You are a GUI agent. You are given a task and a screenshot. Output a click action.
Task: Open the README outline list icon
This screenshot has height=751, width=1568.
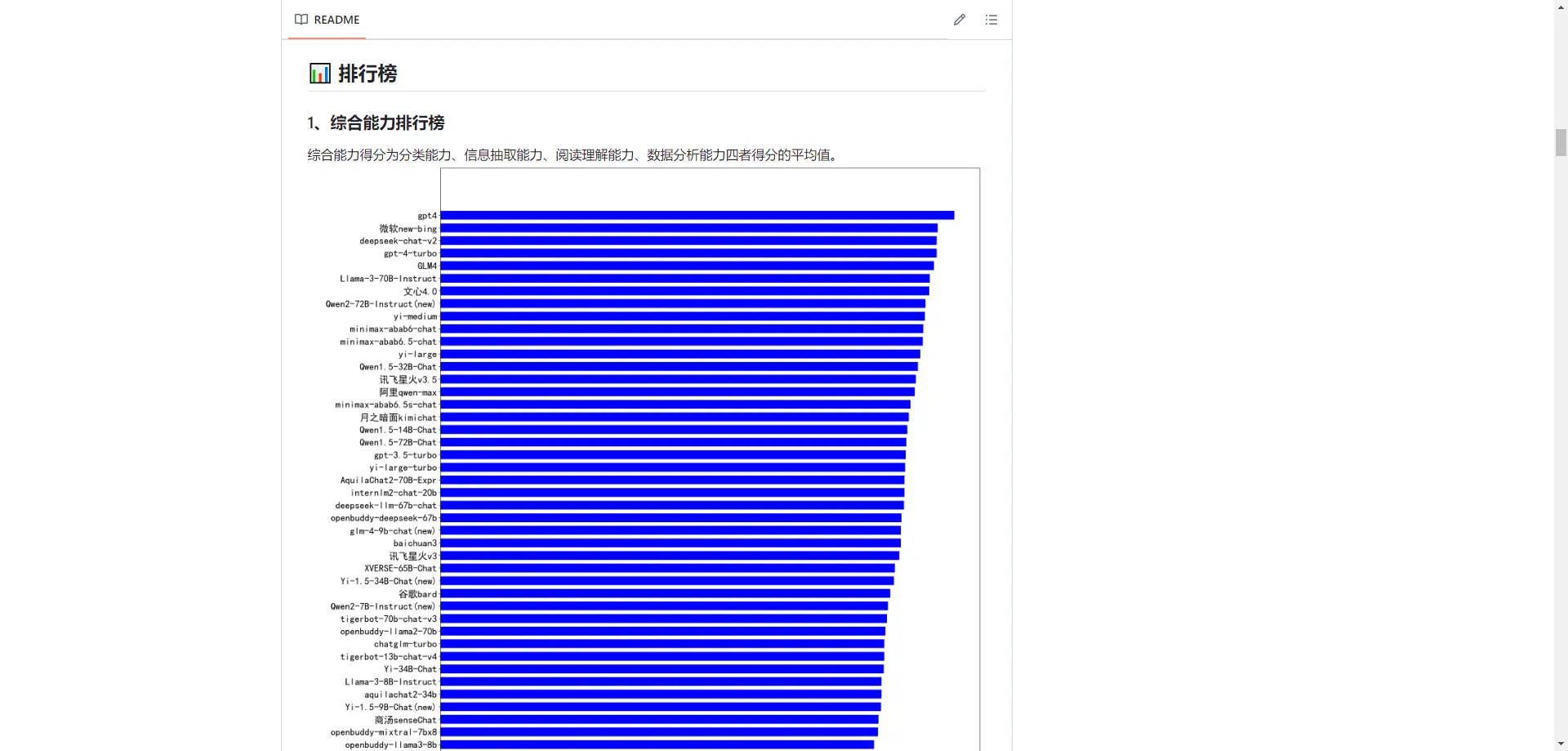point(991,20)
